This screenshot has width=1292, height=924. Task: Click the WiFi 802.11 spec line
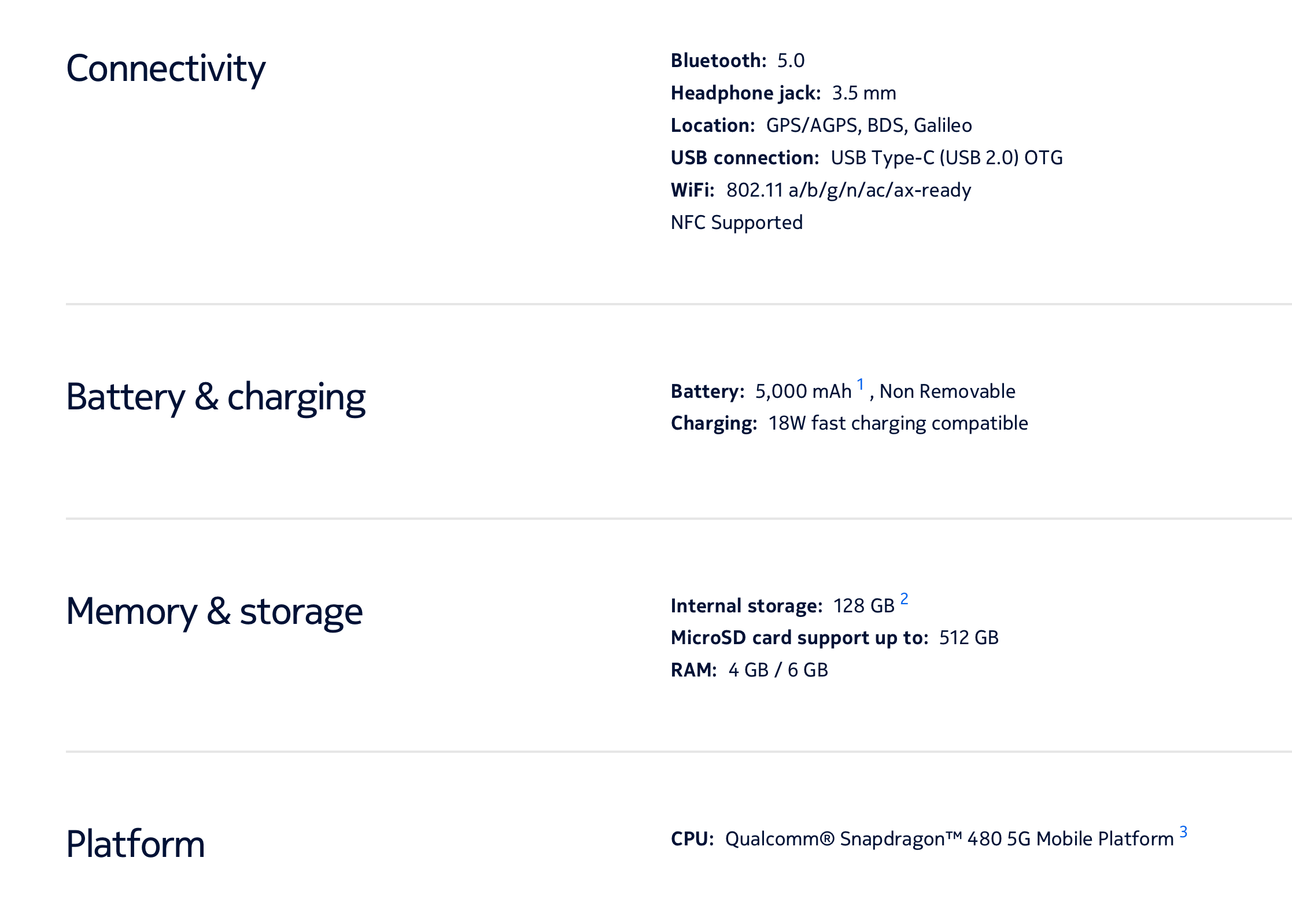click(x=821, y=190)
